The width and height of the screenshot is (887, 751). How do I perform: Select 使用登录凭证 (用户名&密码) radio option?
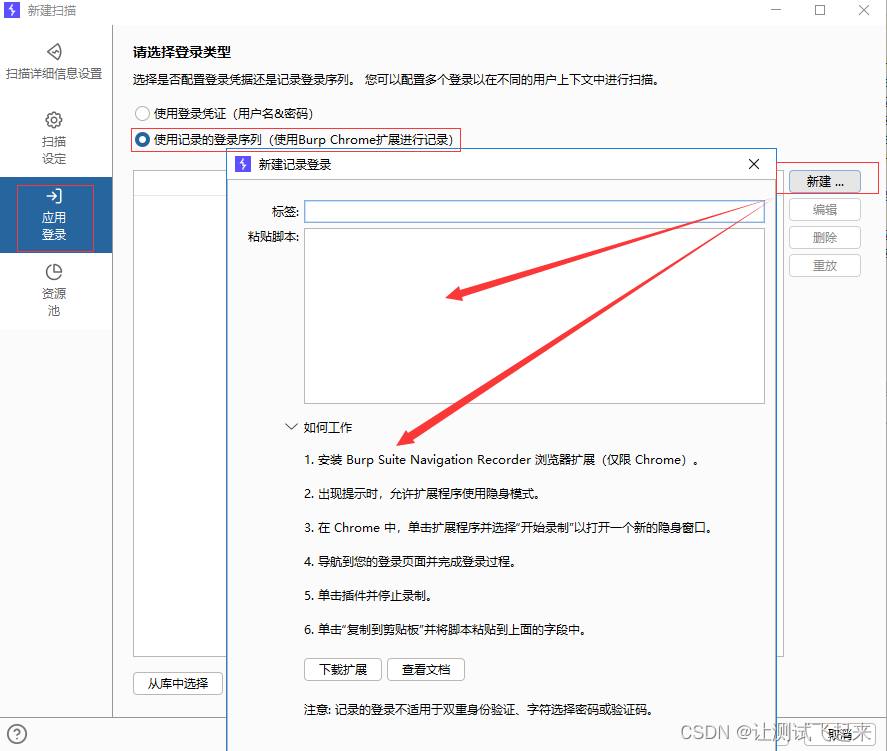[x=143, y=114]
